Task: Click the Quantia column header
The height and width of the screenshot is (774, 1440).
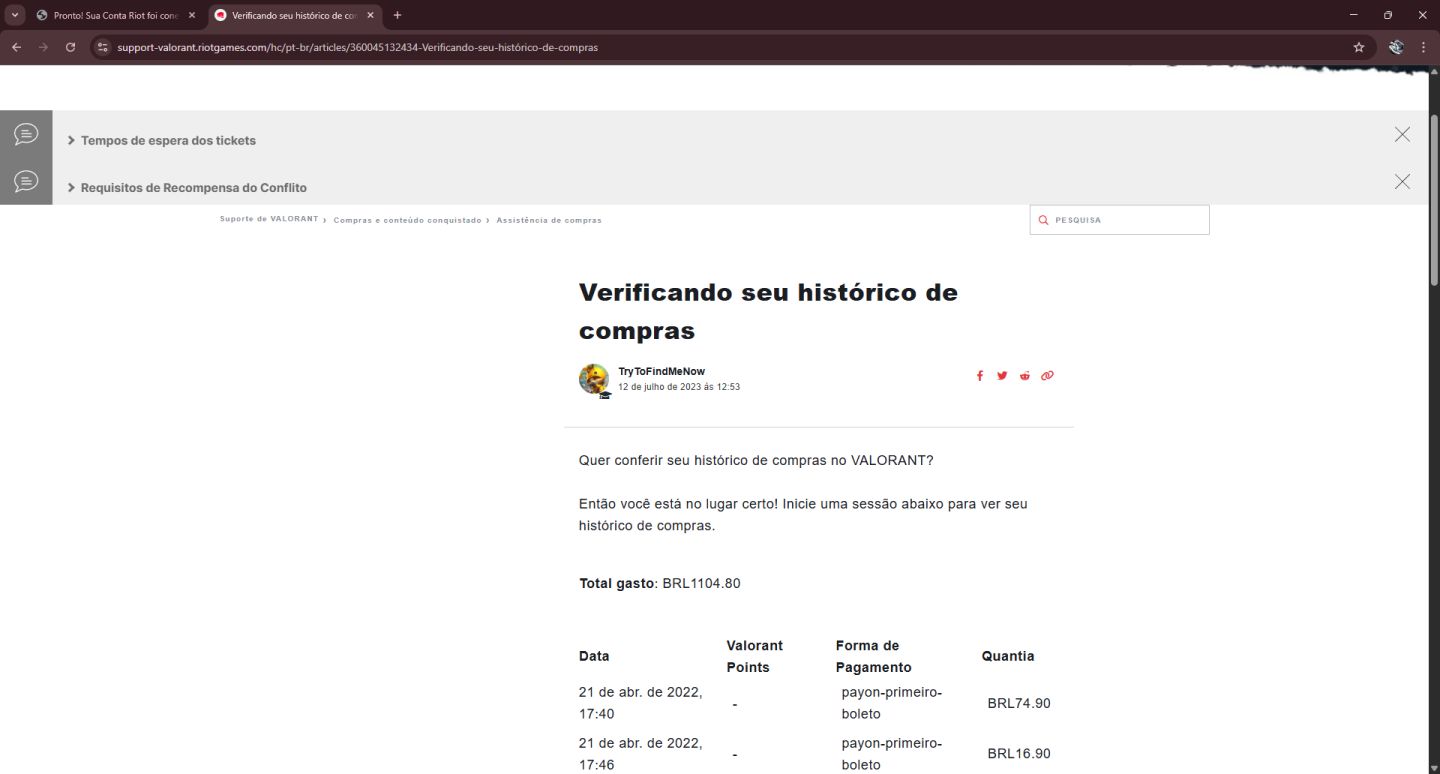Action: (x=1008, y=656)
